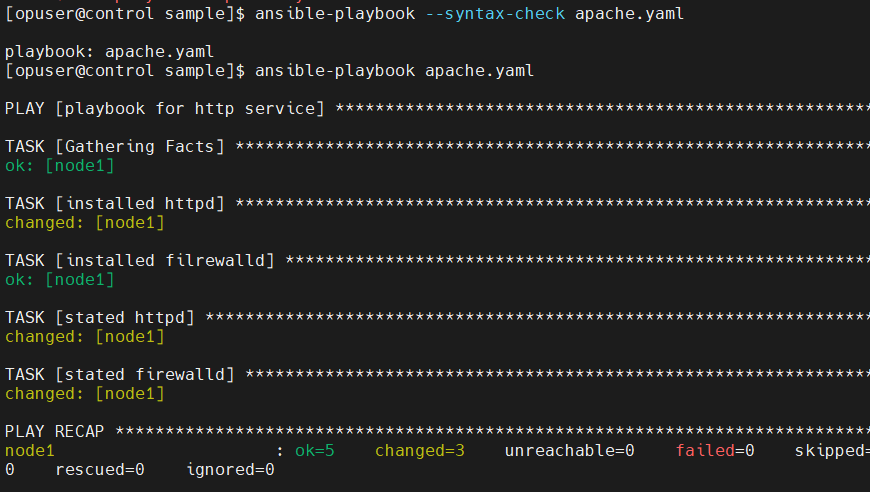This screenshot has width=870, height=492.
Task: Click the first "[opuser@control sample]$" prompt
Action: (125, 14)
